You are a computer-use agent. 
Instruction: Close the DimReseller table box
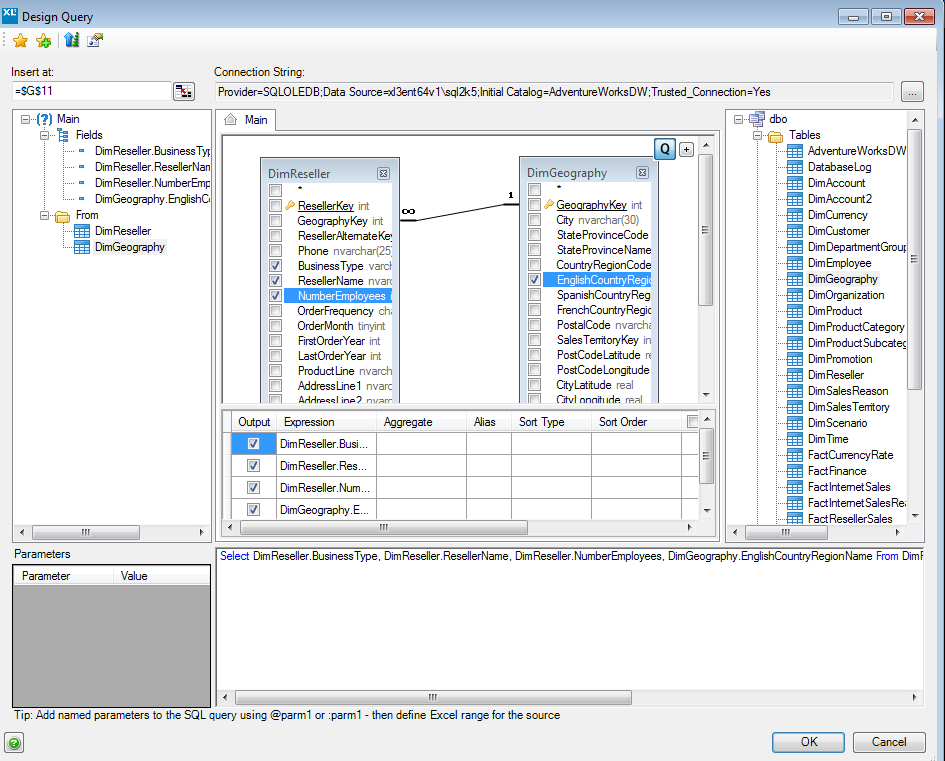[x=383, y=173]
